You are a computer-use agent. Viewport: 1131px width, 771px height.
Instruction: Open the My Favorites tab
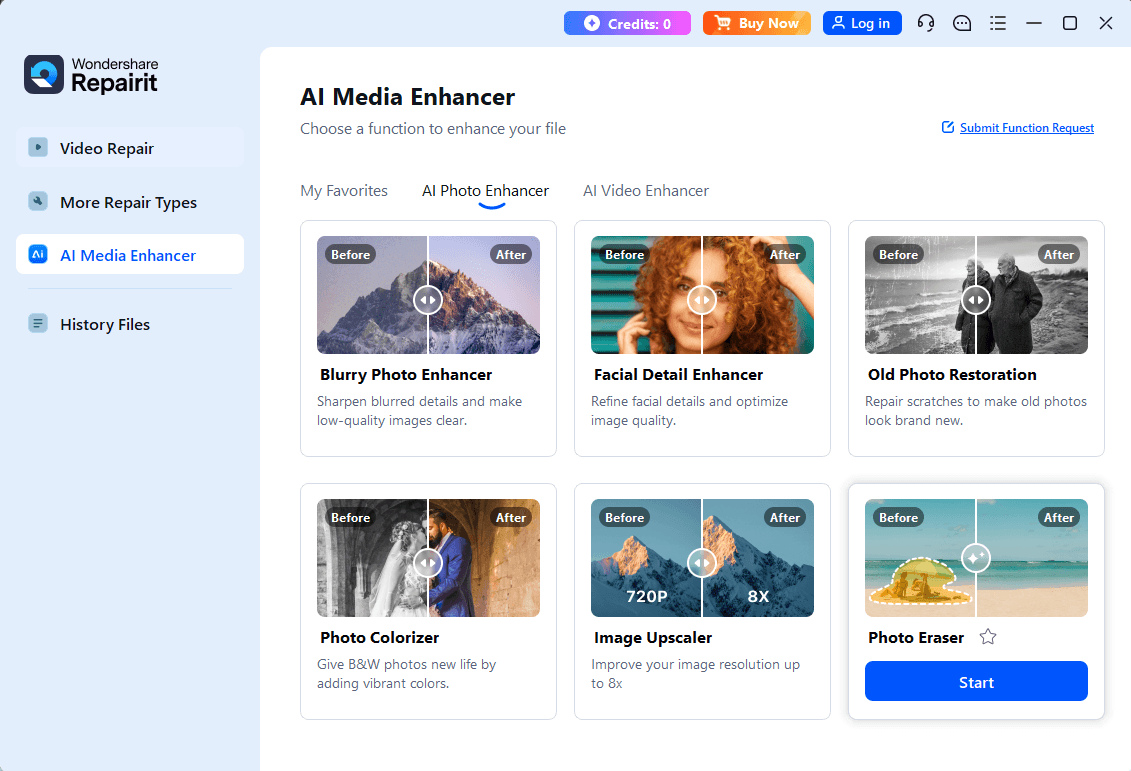(344, 190)
